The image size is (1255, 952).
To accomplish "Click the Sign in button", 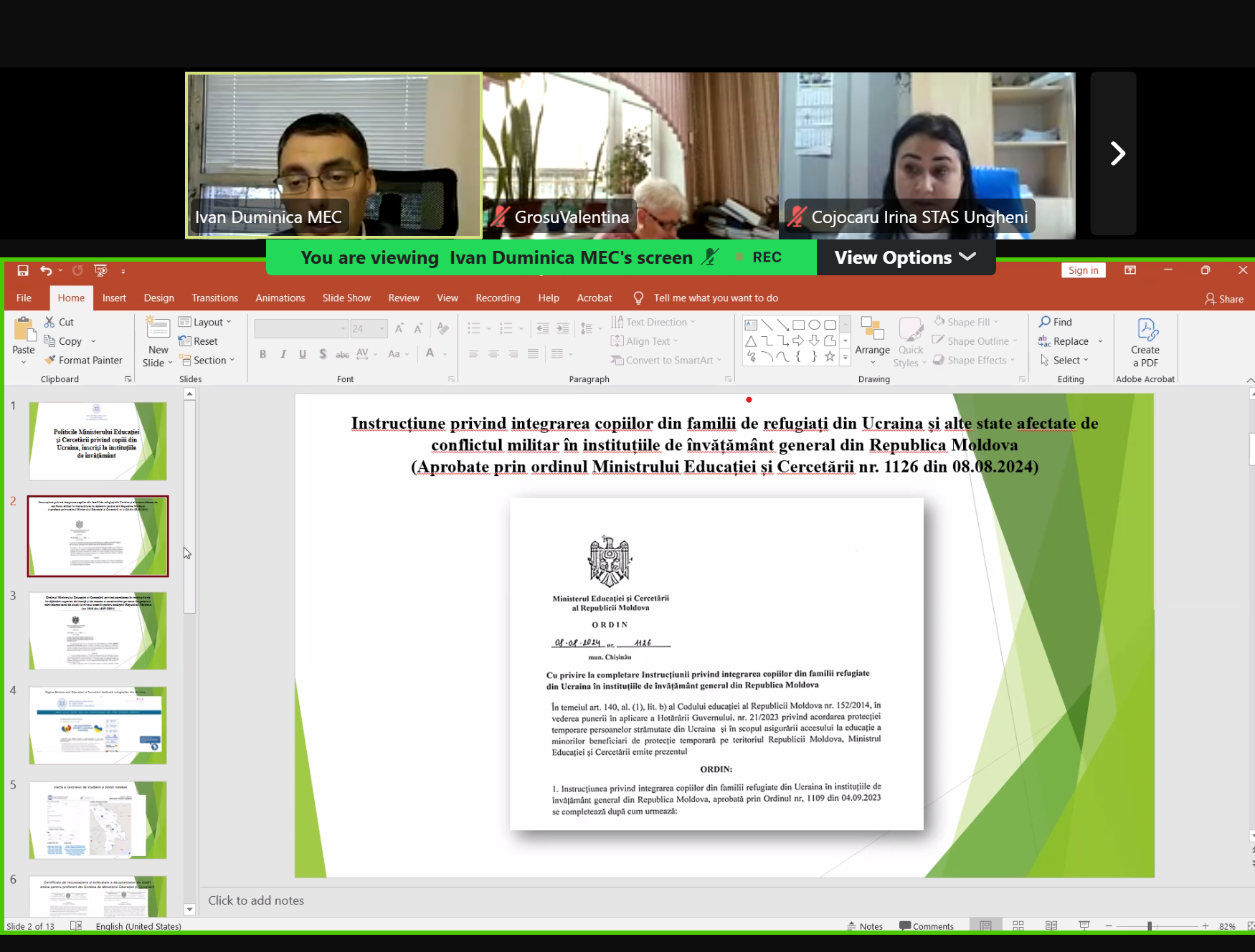I will pyautogui.click(x=1083, y=270).
